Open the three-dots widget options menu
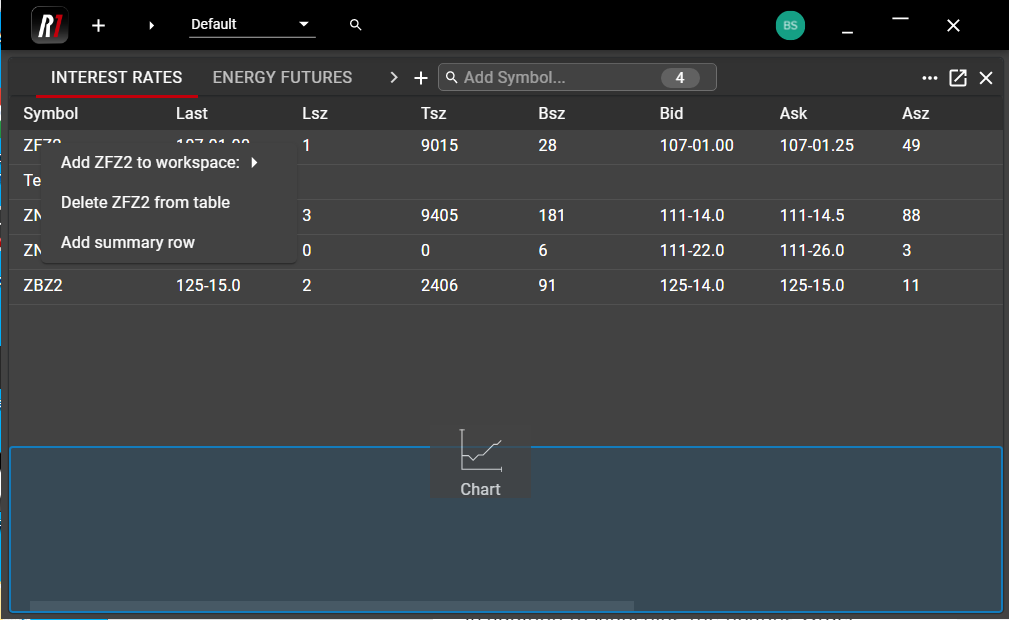 pyautogui.click(x=930, y=78)
